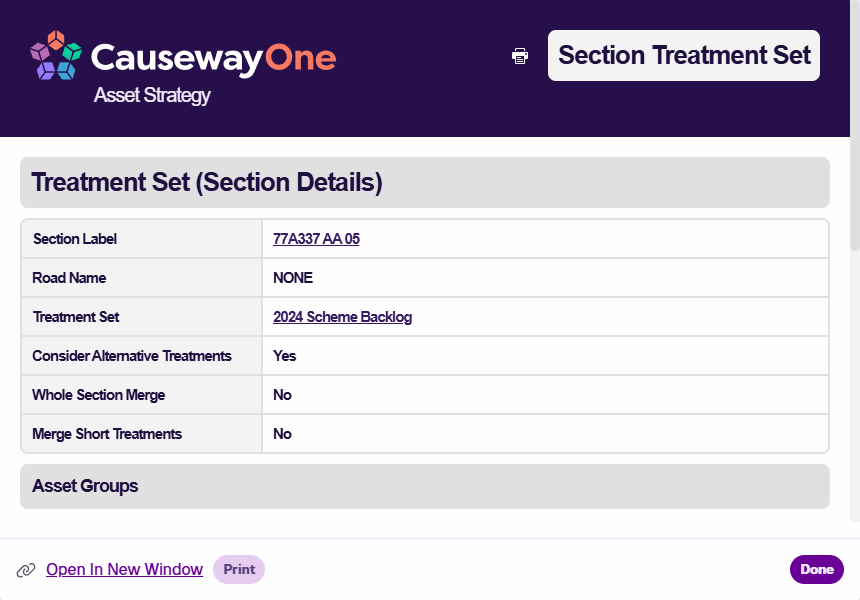Click Open In New Window link
This screenshot has width=860, height=600.
tap(125, 569)
